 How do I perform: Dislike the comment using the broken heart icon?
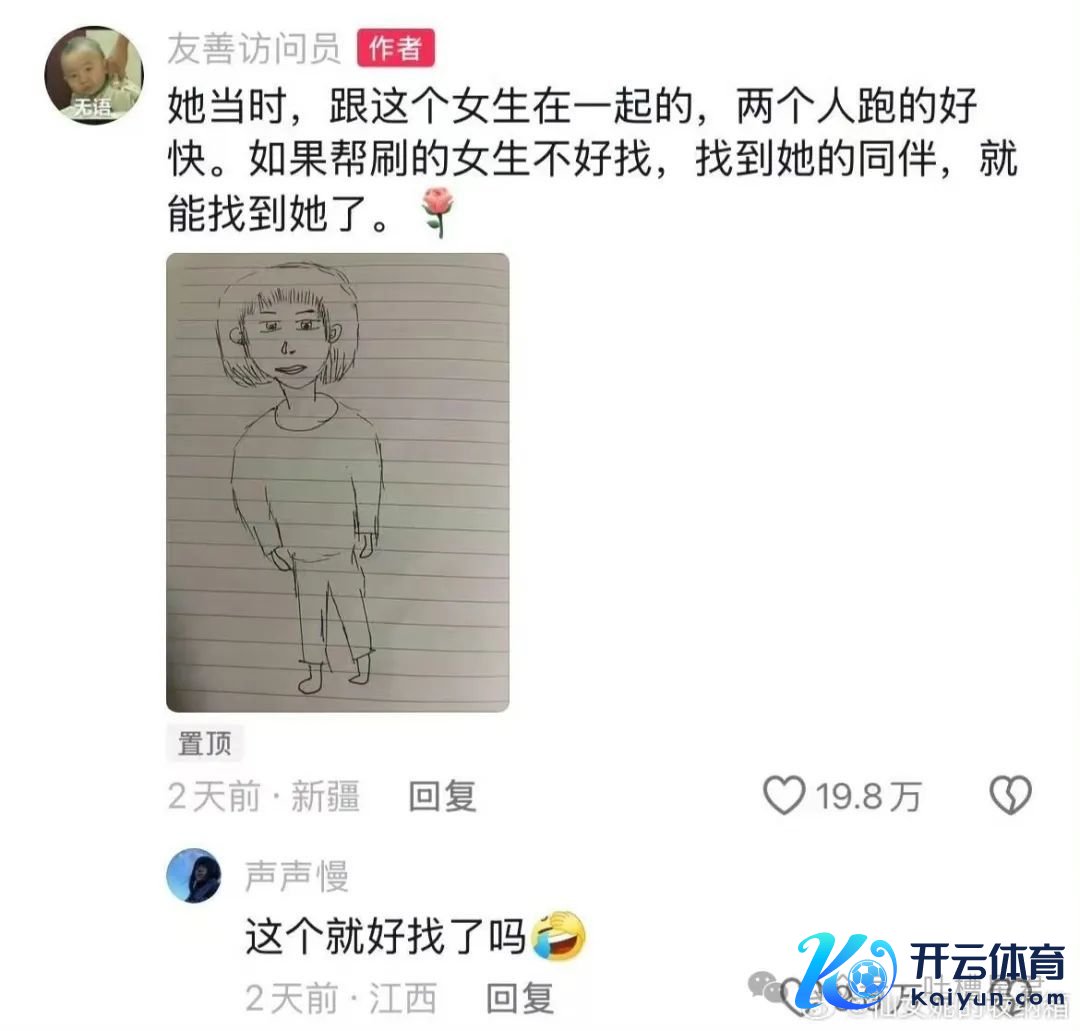[x=1010, y=795]
